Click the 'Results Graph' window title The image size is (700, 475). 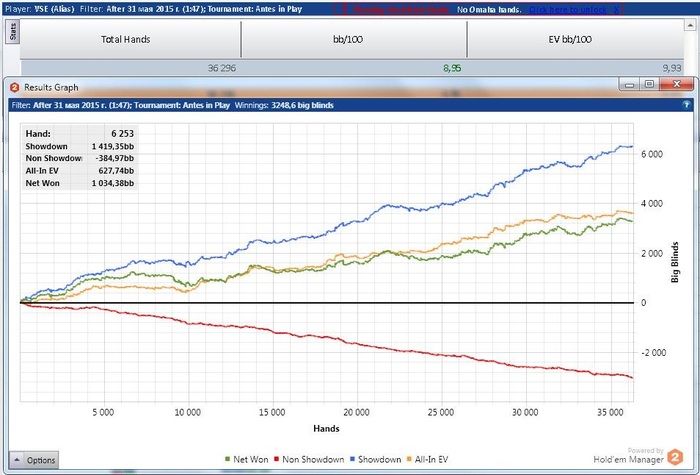pyautogui.click(x=51, y=88)
